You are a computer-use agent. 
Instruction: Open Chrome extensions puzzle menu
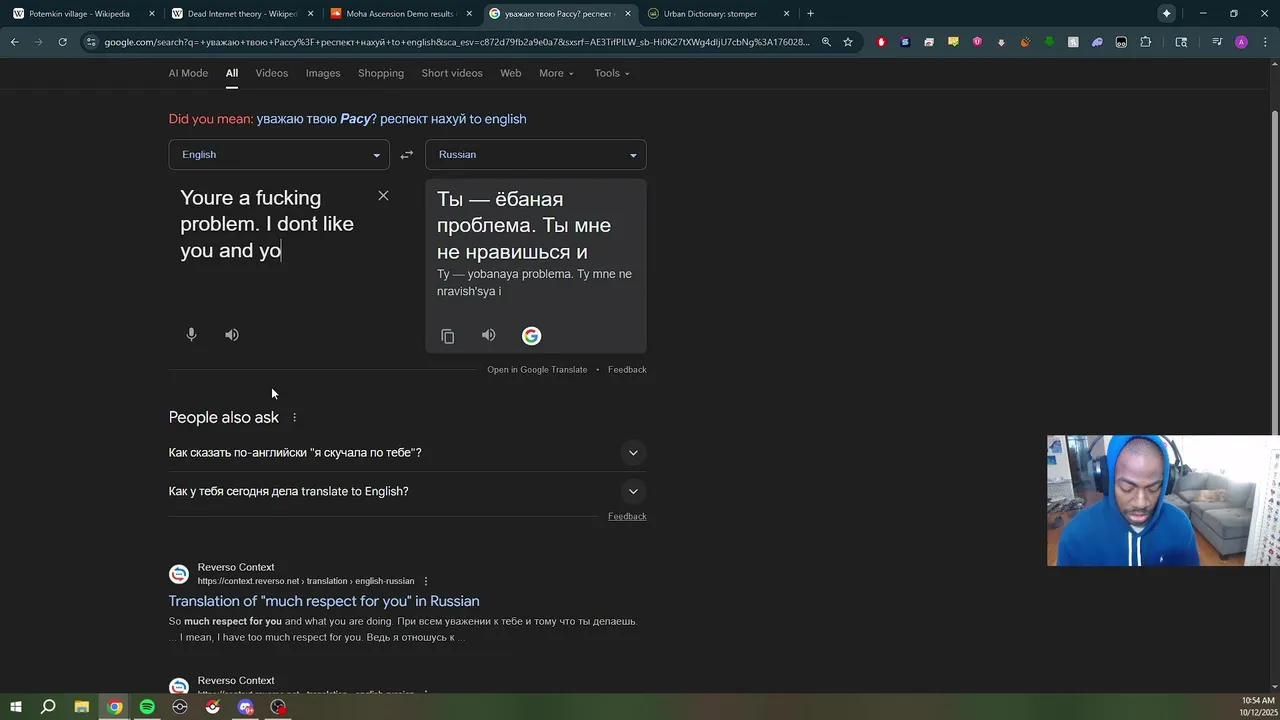(x=1146, y=42)
